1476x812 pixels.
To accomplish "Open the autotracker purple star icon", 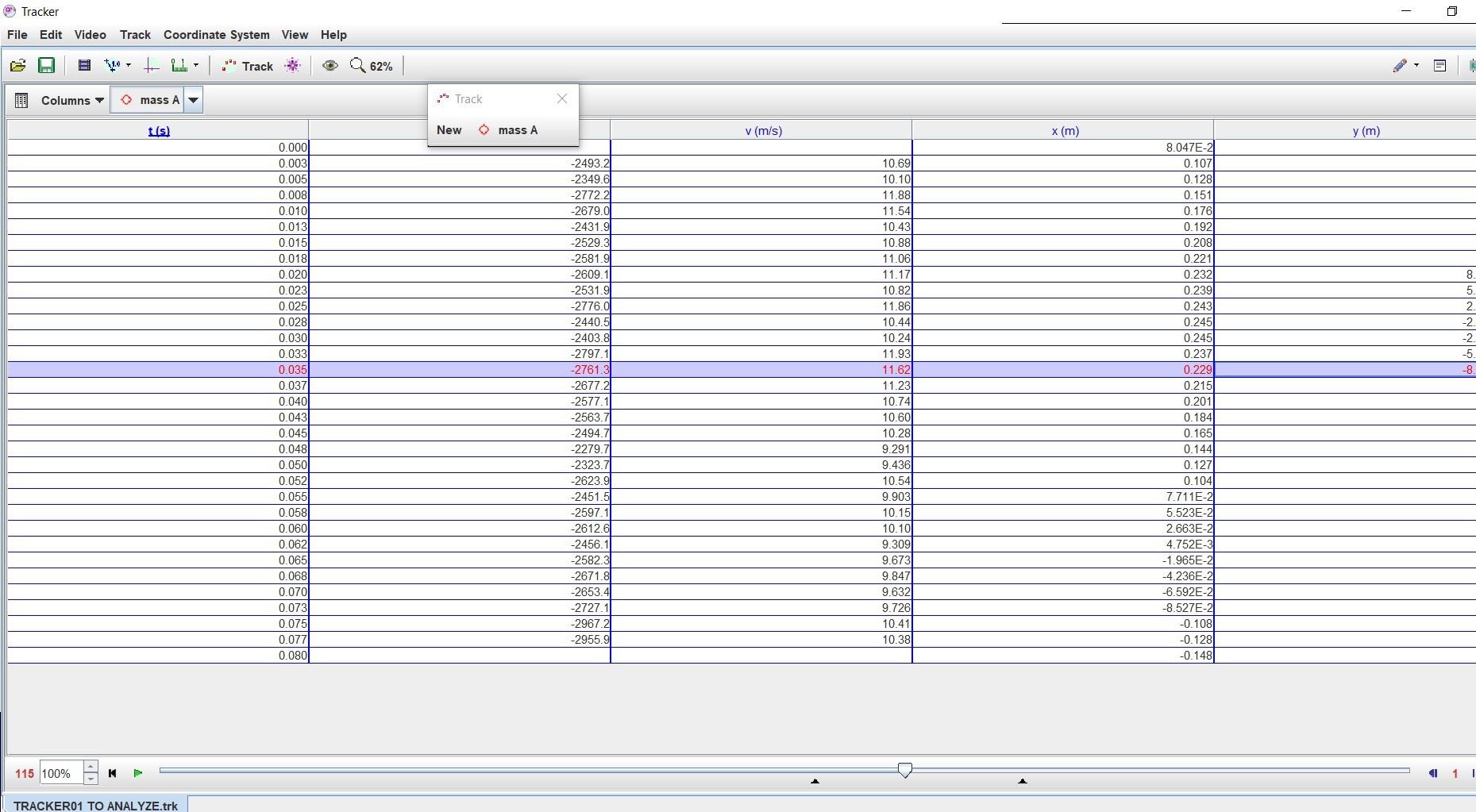I will click(x=293, y=66).
